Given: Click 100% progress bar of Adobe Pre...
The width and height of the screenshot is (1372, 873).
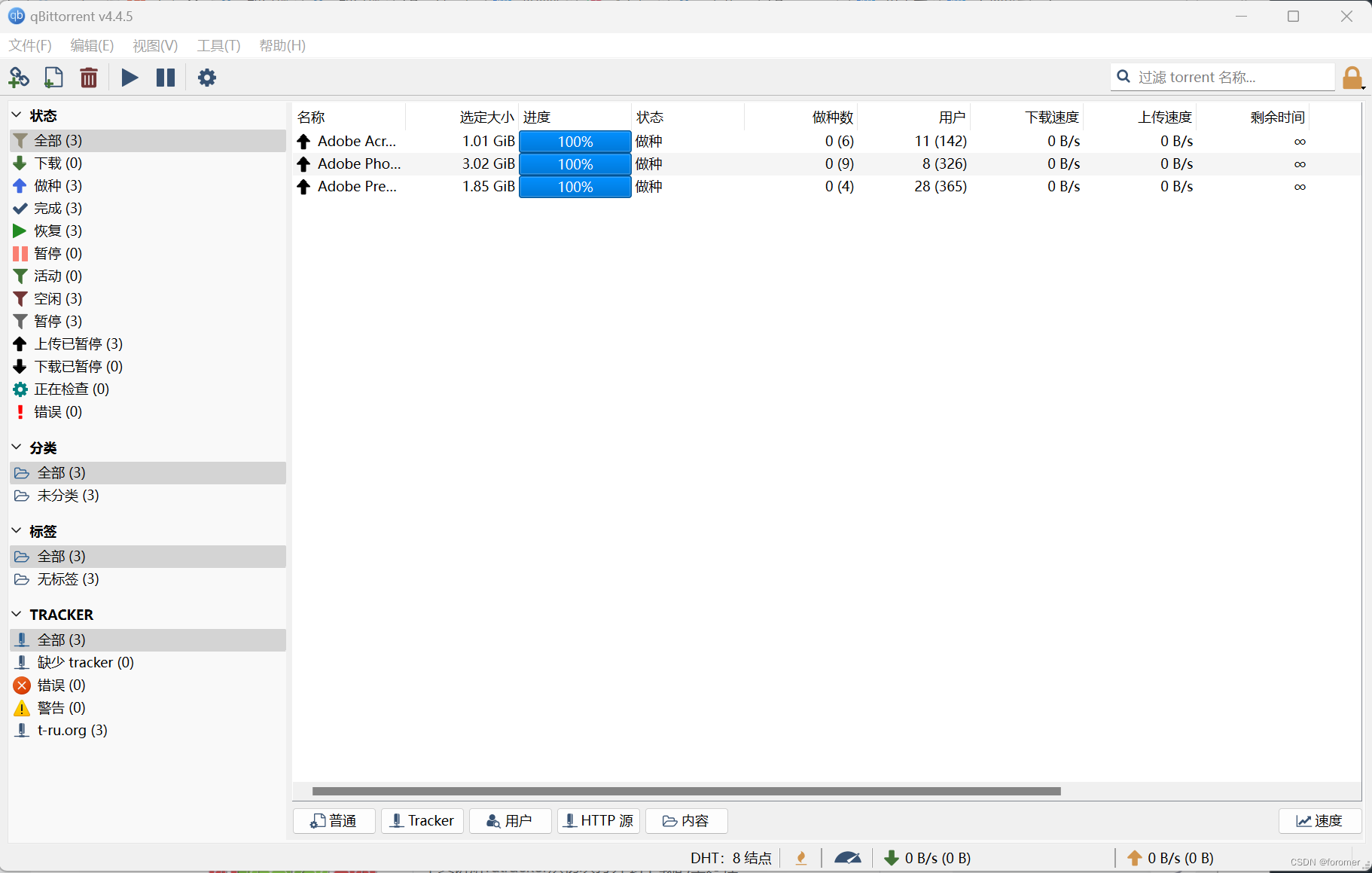Looking at the screenshot, I should (x=575, y=187).
